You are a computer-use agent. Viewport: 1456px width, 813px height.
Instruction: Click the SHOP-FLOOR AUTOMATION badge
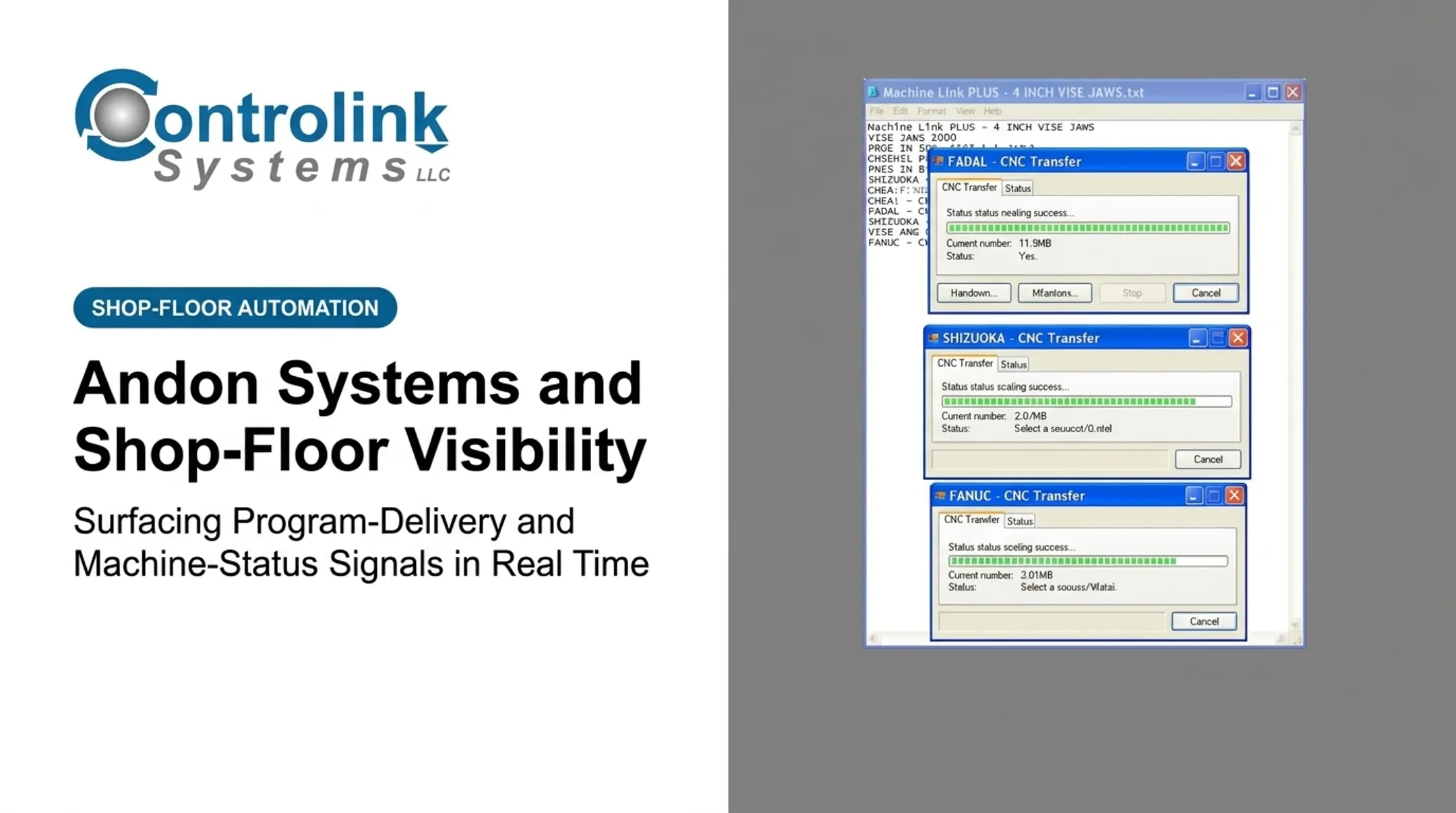click(x=235, y=308)
